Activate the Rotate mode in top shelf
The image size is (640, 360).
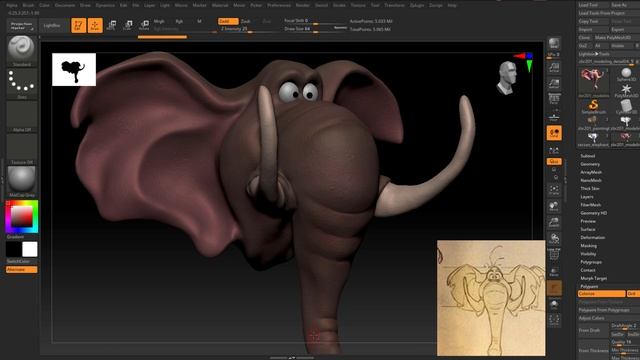[x=144, y=25]
